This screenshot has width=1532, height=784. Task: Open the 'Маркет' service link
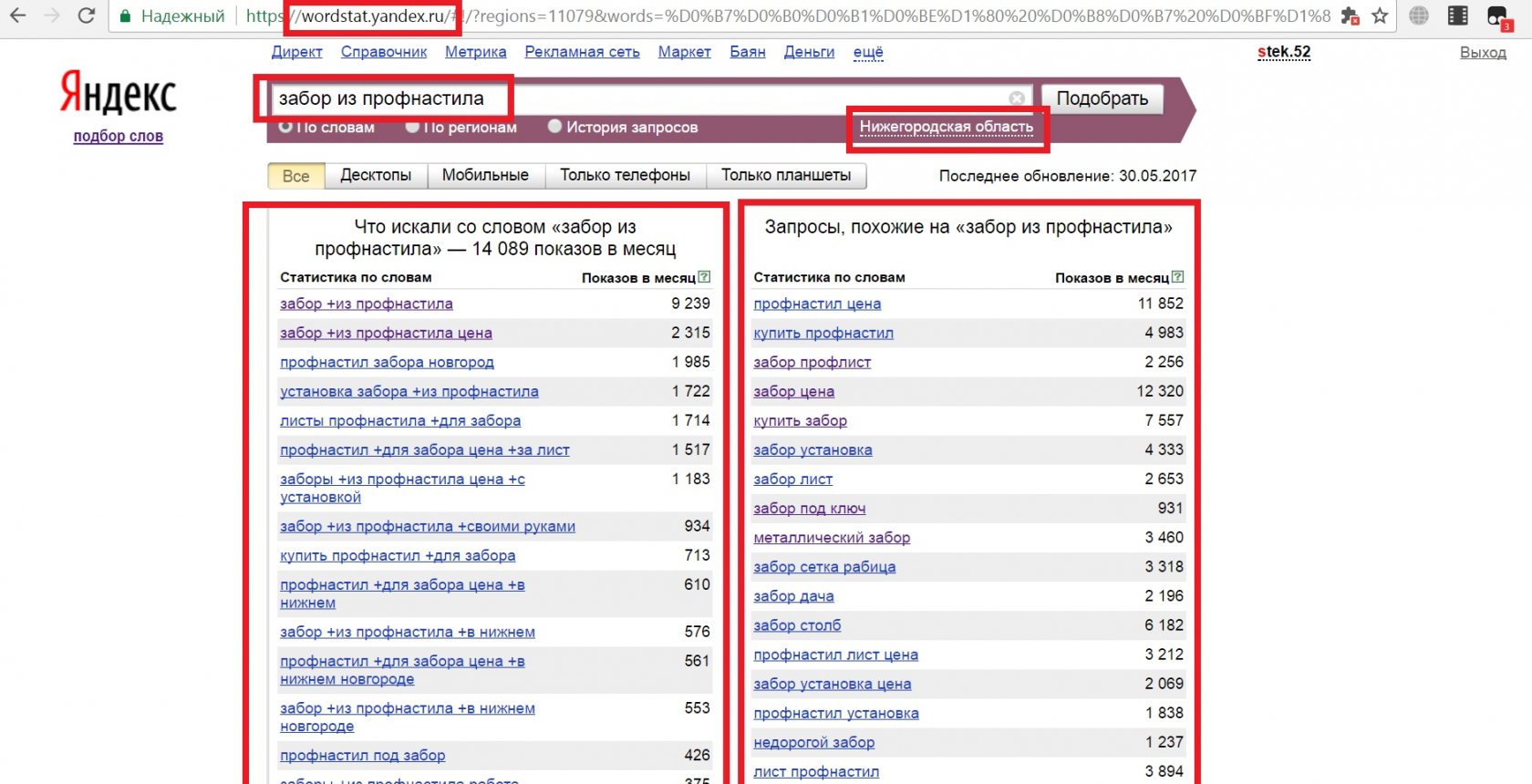pos(685,52)
